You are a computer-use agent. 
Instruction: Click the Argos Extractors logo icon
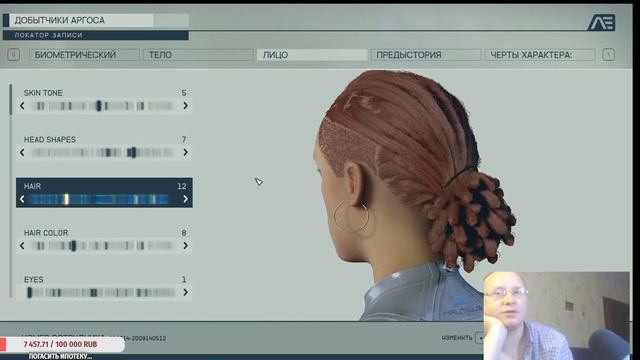click(601, 22)
